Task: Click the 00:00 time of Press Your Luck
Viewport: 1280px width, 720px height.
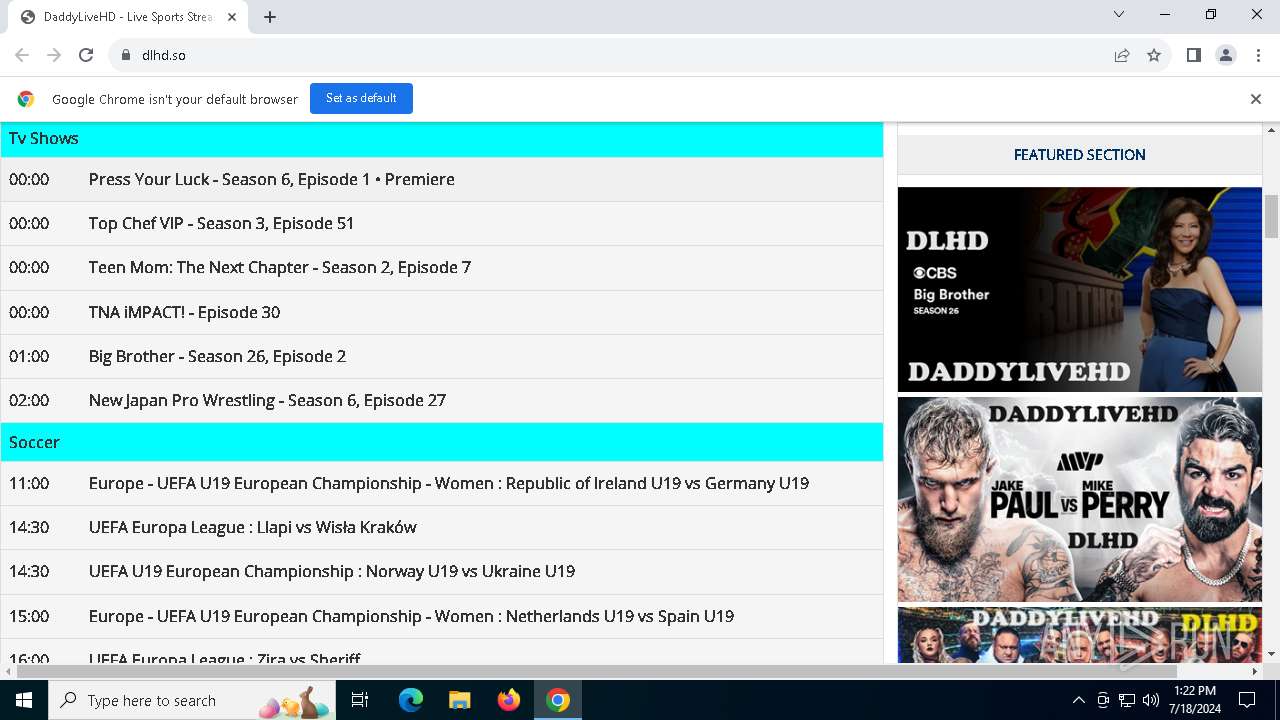Action: point(29,179)
